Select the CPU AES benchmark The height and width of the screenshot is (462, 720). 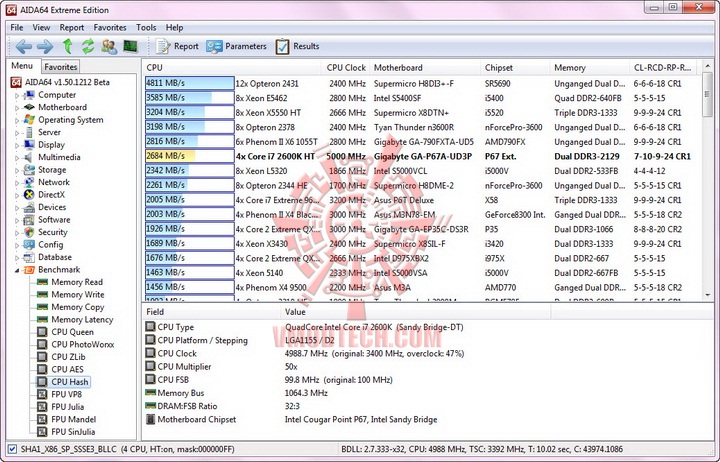coord(67,369)
